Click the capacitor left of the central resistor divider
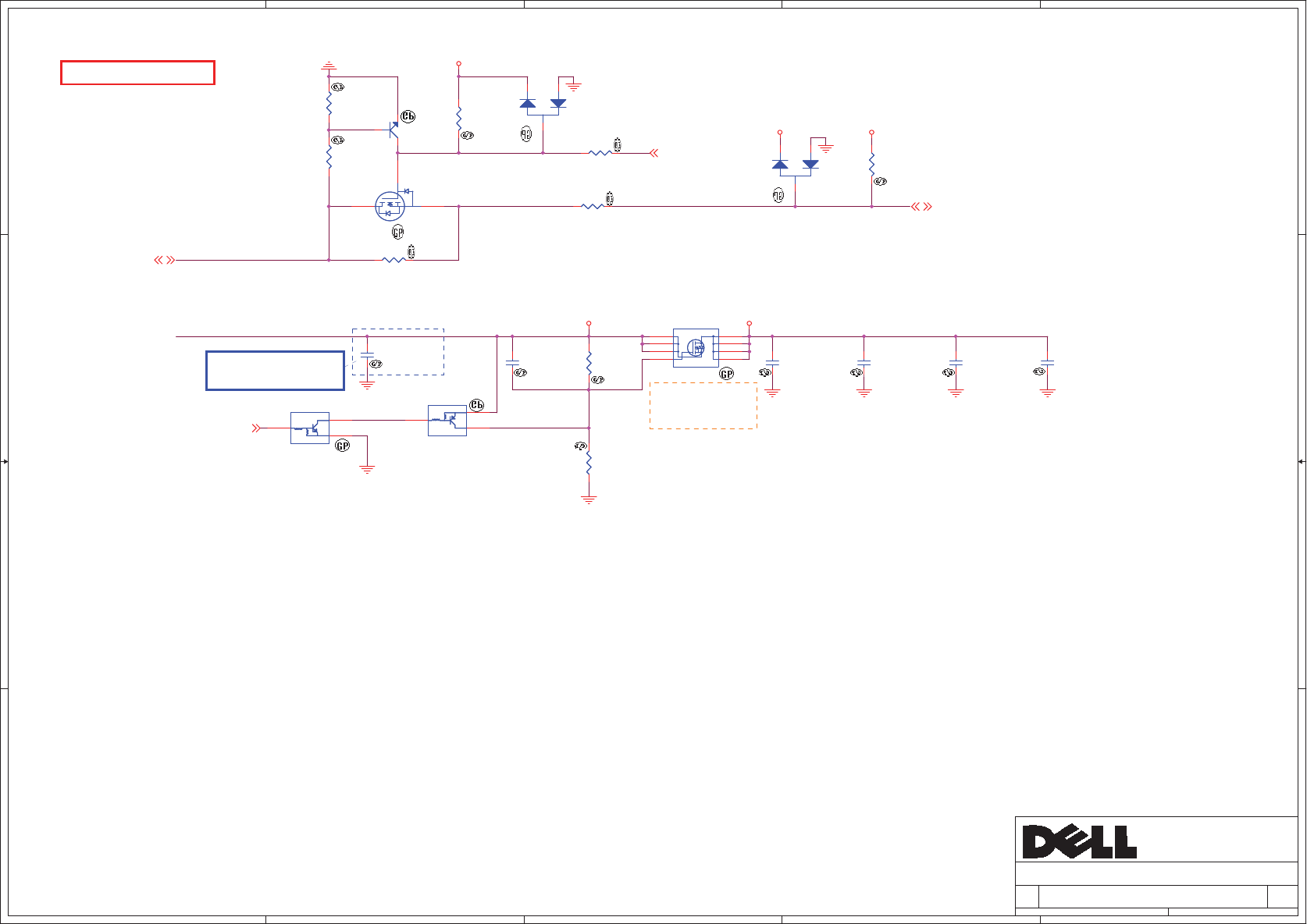 (512, 363)
